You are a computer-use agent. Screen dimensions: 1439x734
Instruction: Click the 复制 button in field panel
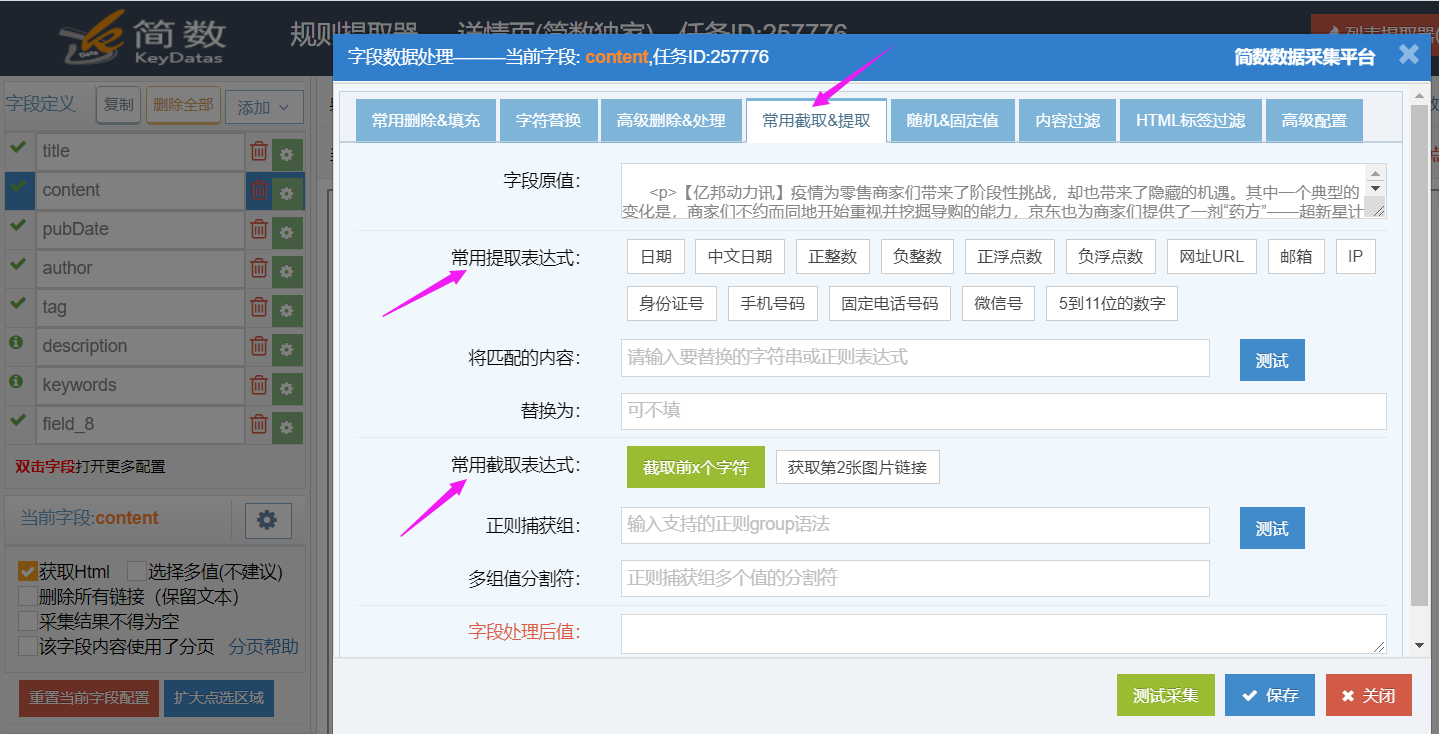point(118,105)
